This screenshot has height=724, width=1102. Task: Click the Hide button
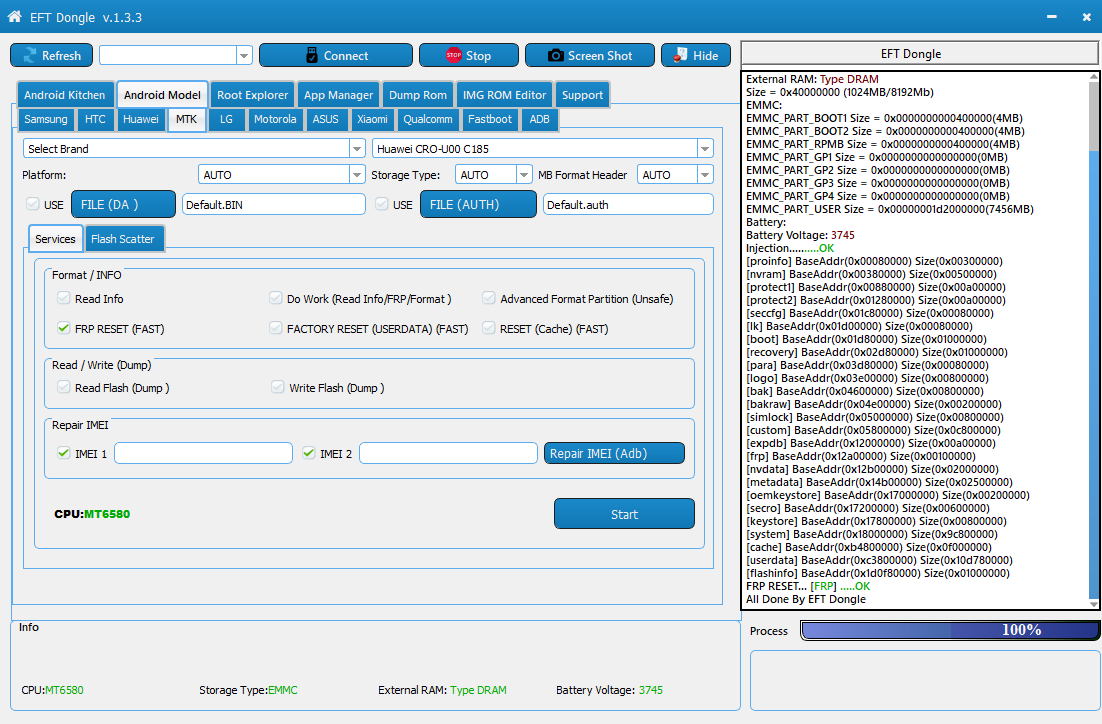click(696, 56)
